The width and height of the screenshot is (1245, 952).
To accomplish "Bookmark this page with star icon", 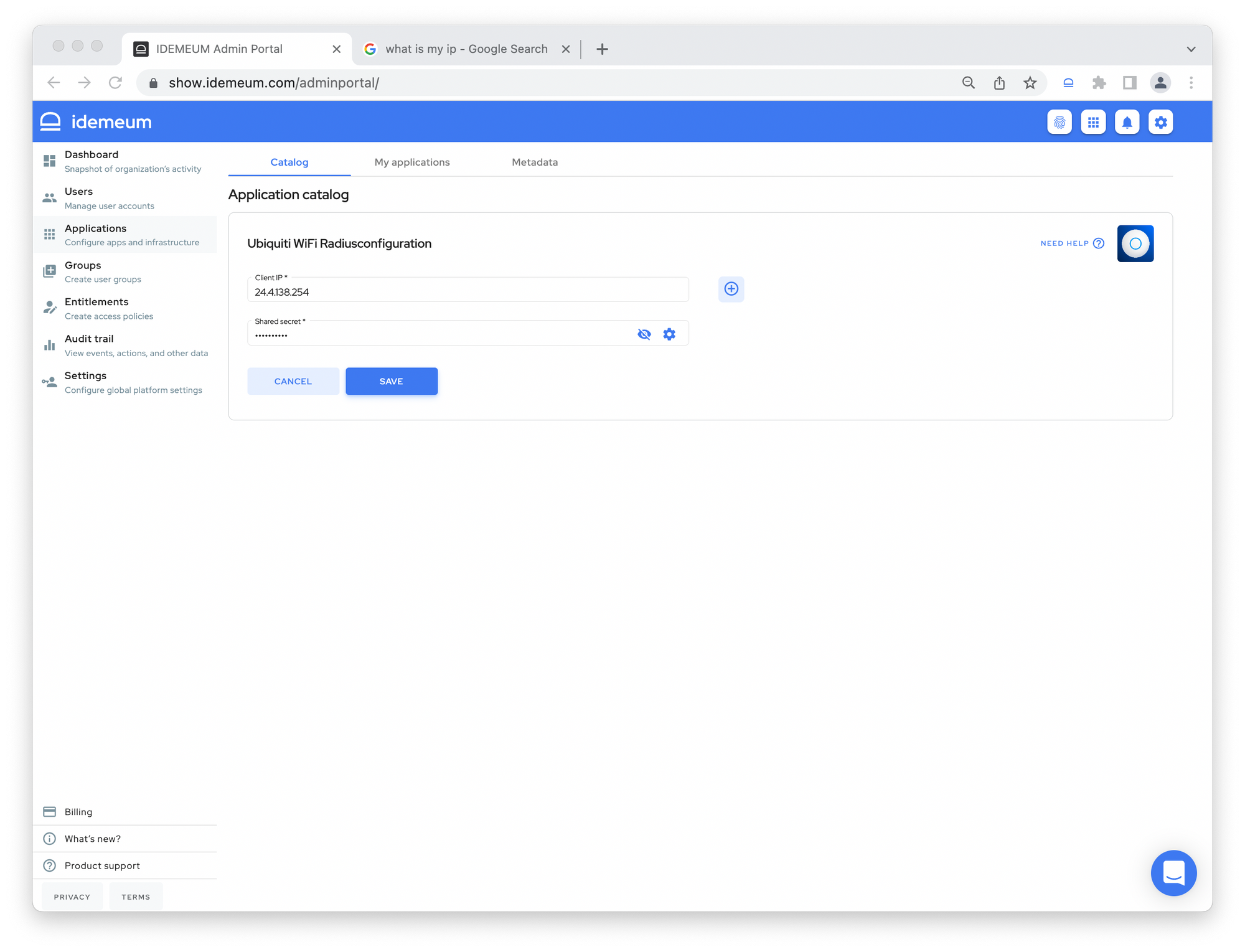I will pyautogui.click(x=1030, y=83).
